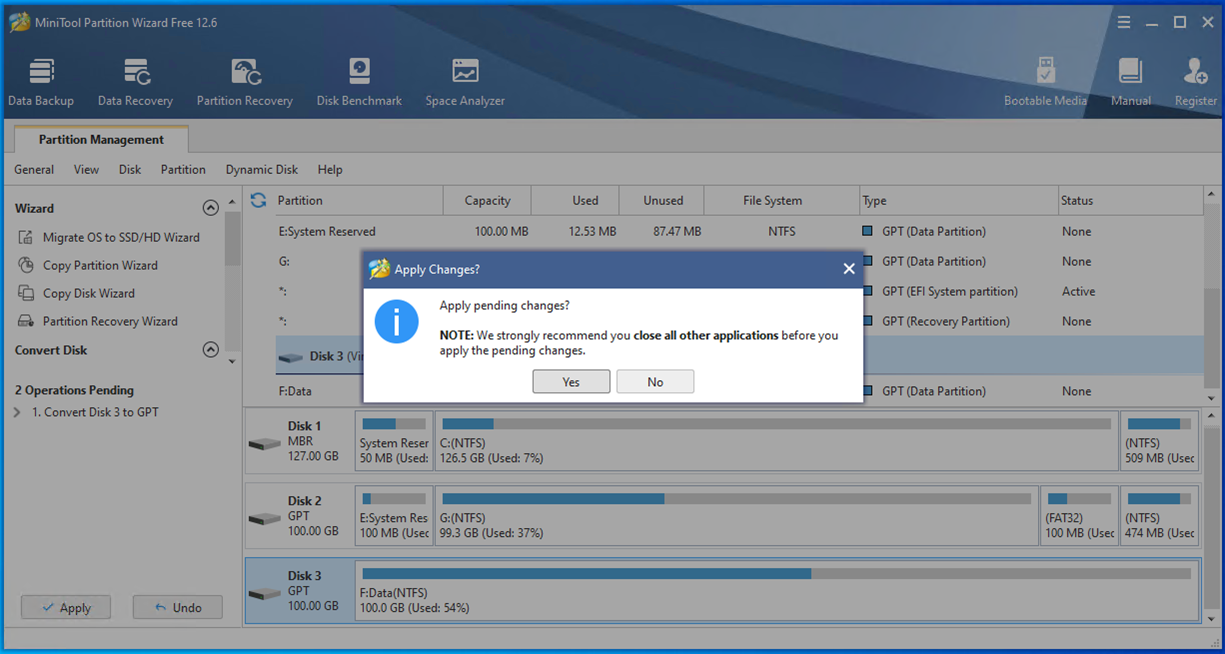Sort by Unused column header
This screenshot has height=654, width=1225.
tap(663, 200)
